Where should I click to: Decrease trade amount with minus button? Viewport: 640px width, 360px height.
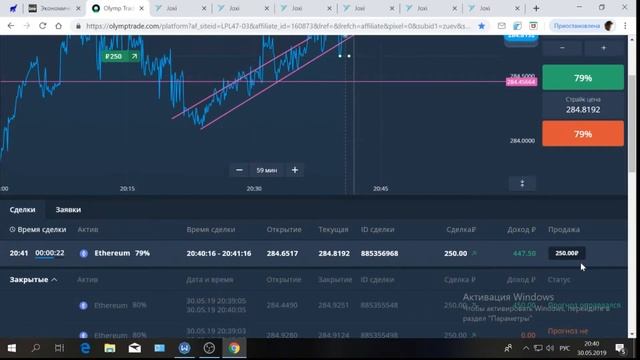(x=562, y=48)
